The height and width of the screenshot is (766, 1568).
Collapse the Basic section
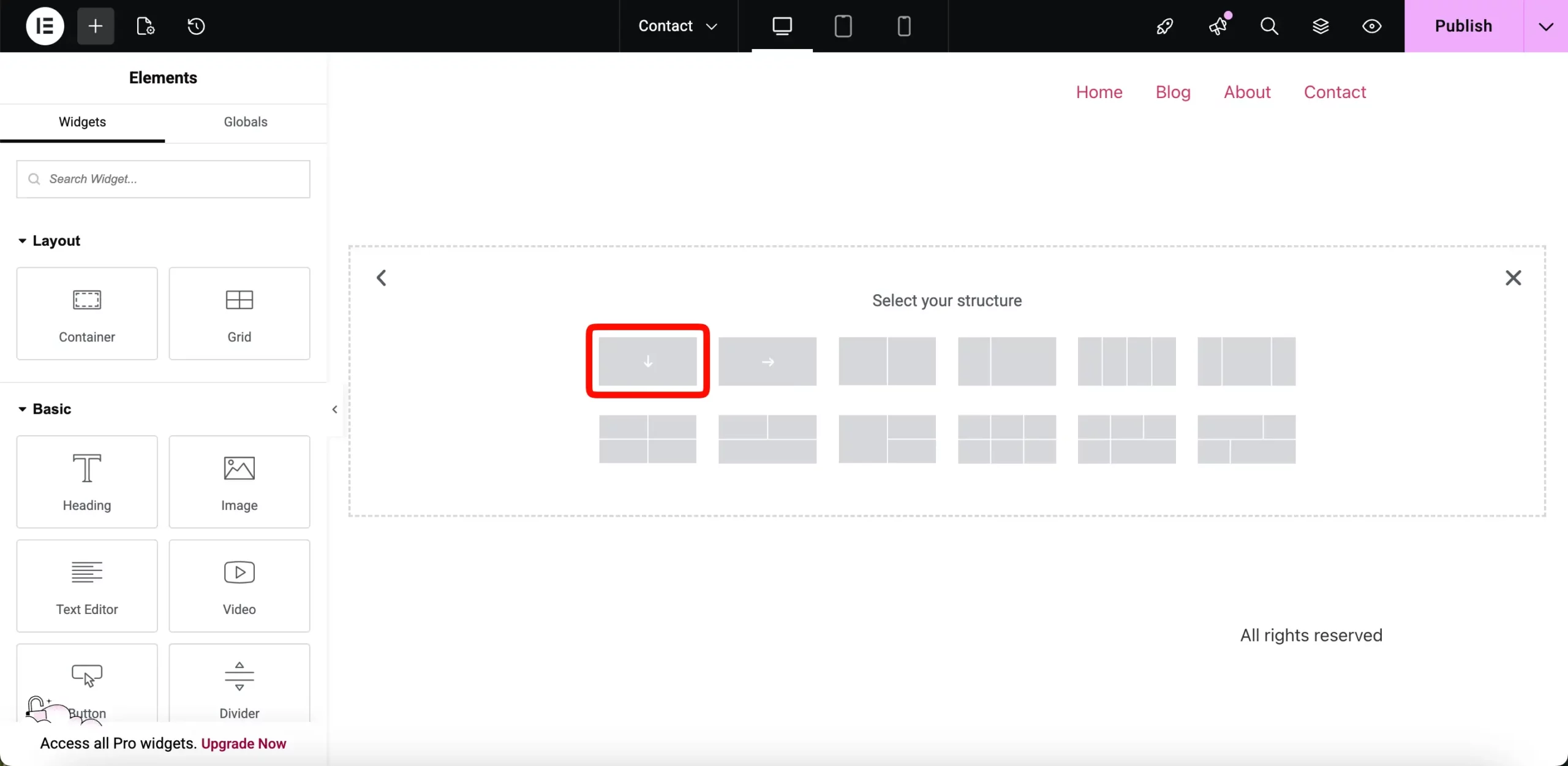[22, 409]
